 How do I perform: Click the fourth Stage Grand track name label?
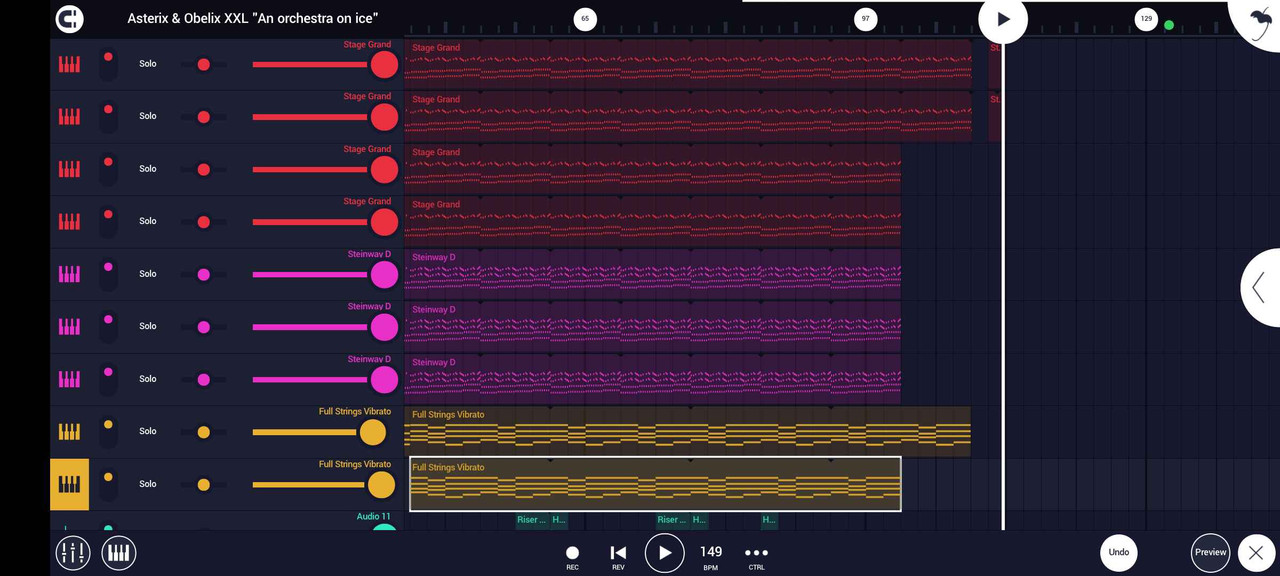tap(367, 201)
